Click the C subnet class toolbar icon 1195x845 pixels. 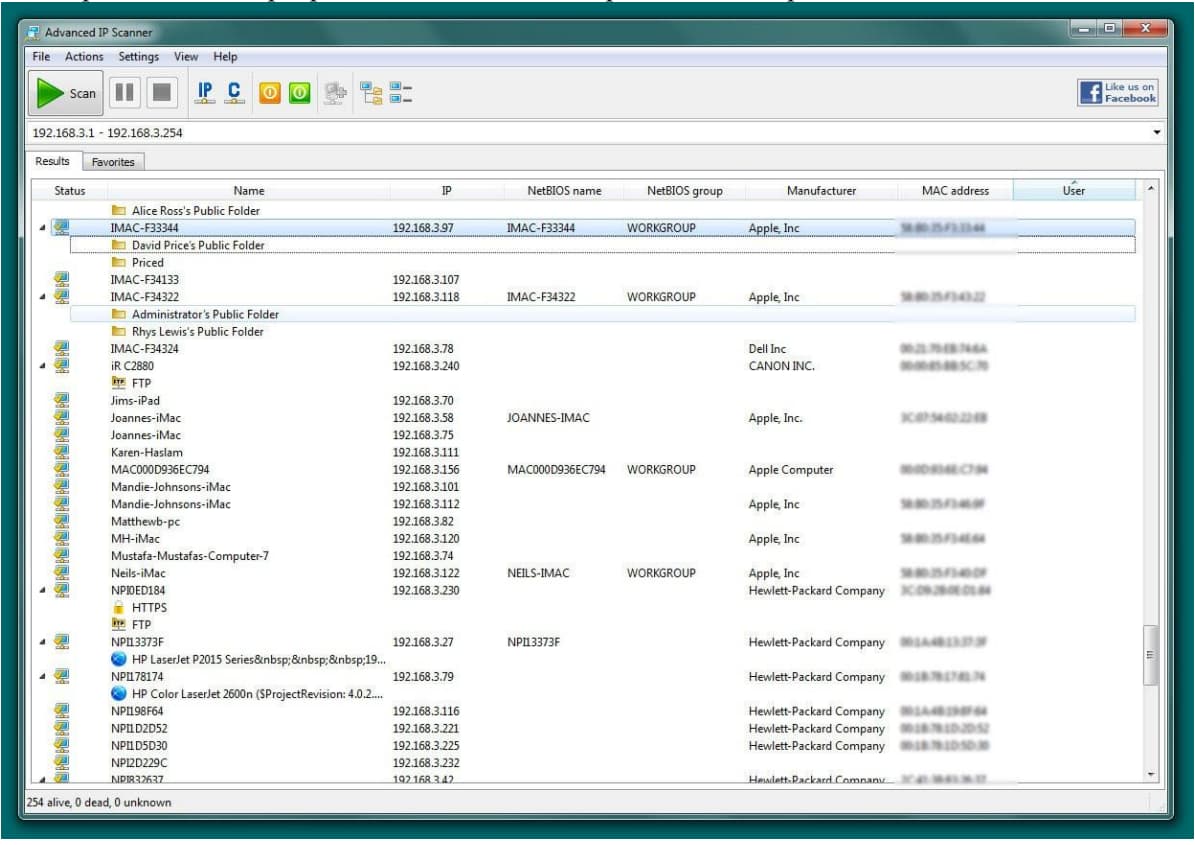pyautogui.click(x=234, y=93)
